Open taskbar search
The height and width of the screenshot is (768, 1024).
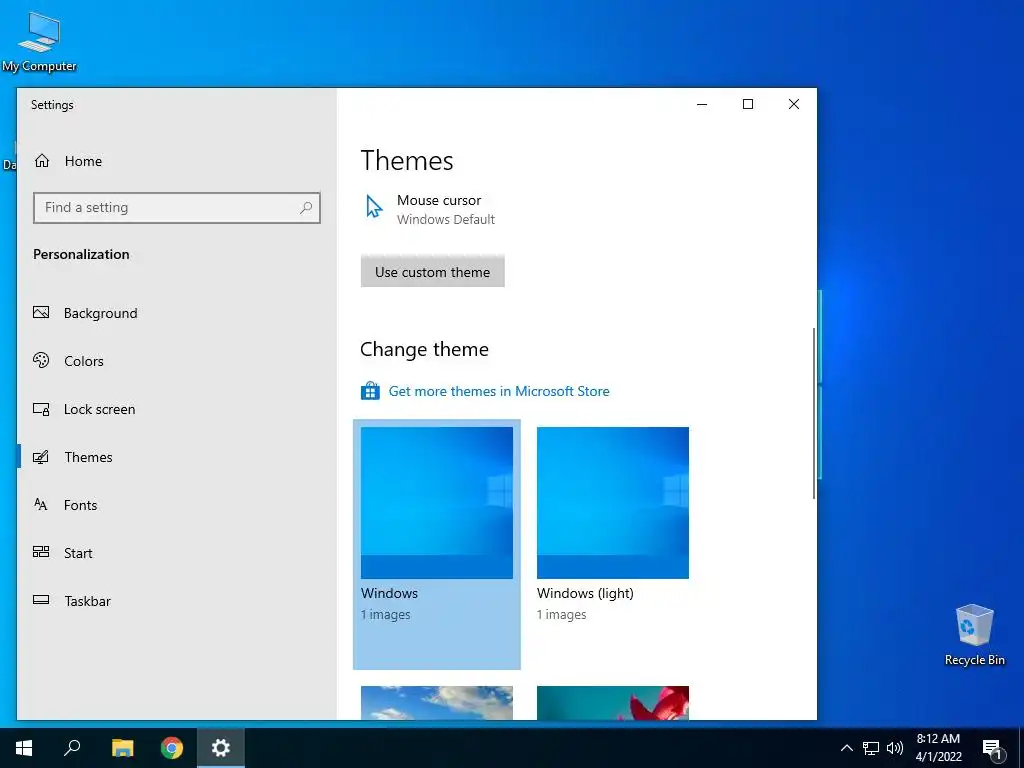(72, 748)
